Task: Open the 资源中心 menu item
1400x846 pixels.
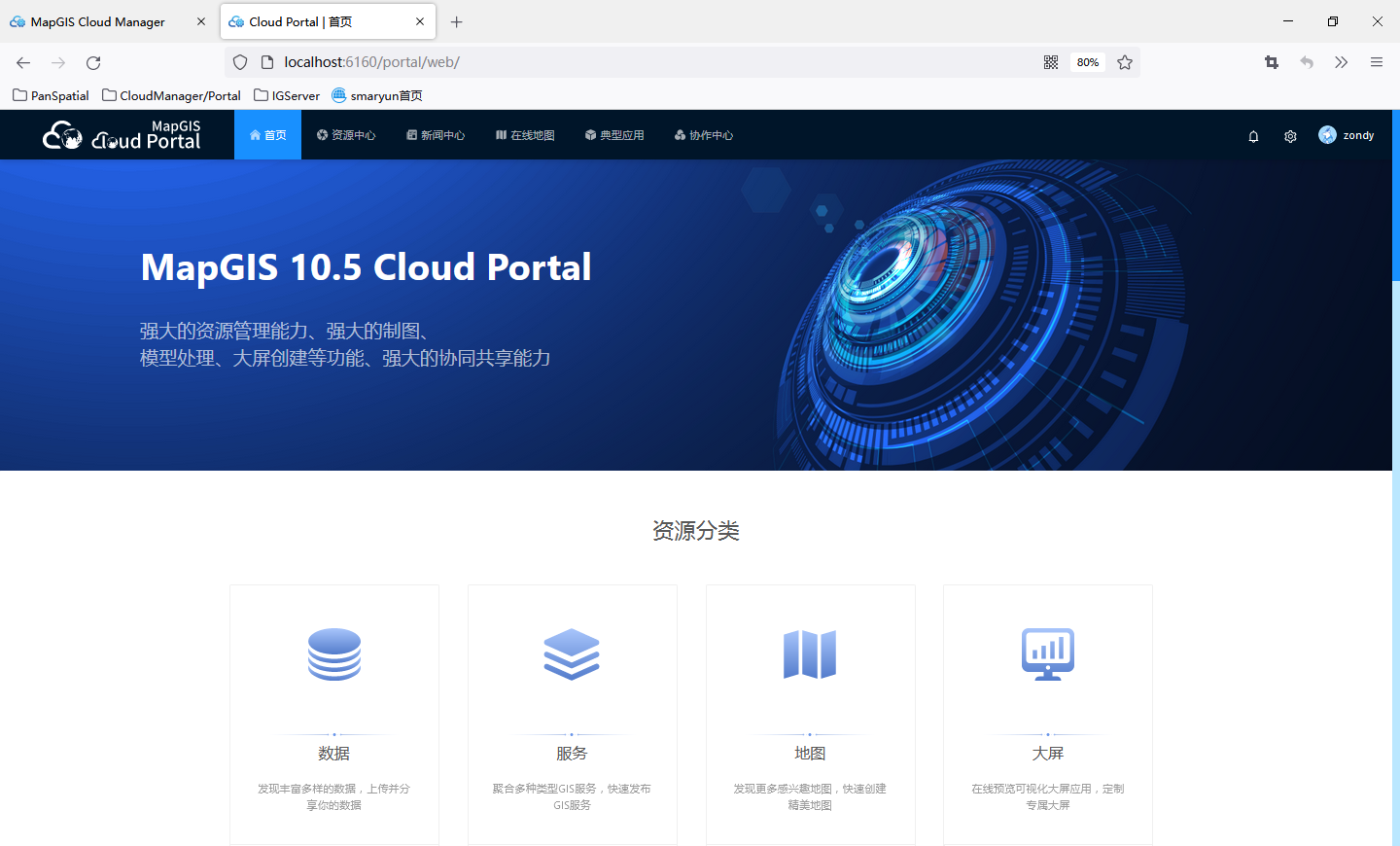Action: point(346,135)
